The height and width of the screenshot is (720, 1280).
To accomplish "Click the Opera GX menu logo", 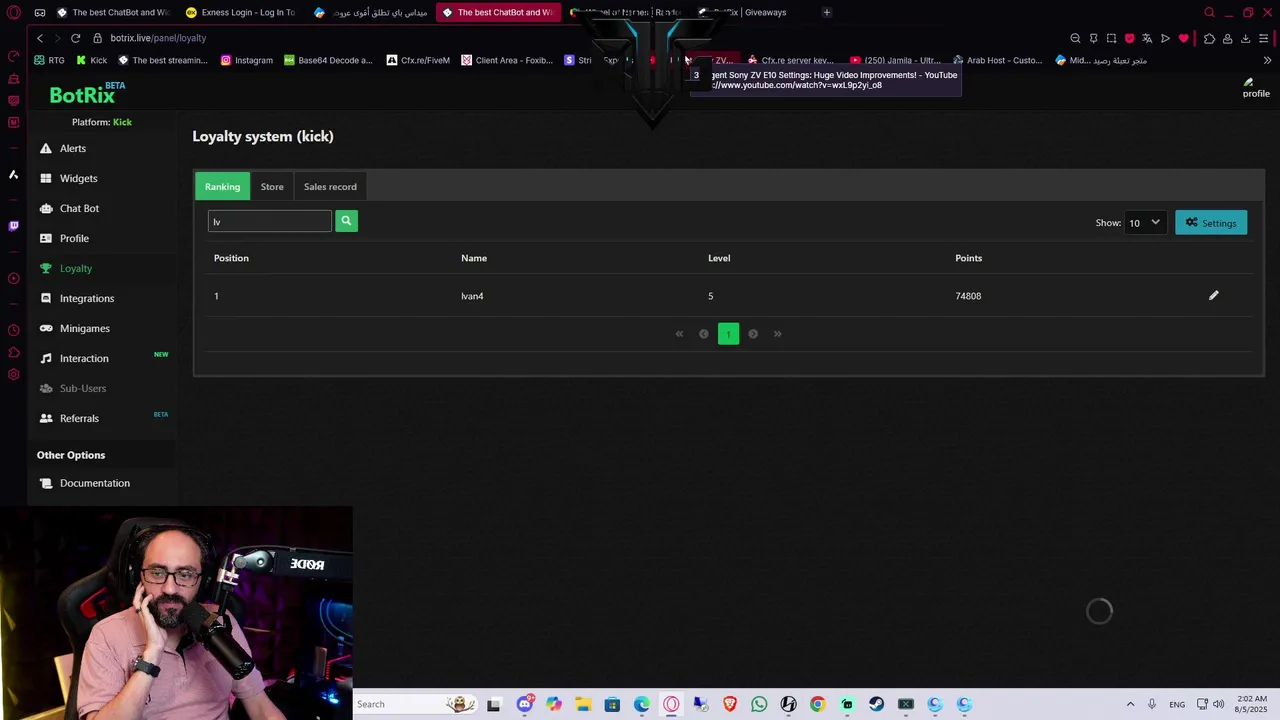I will pyautogui.click(x=13, y=12).
